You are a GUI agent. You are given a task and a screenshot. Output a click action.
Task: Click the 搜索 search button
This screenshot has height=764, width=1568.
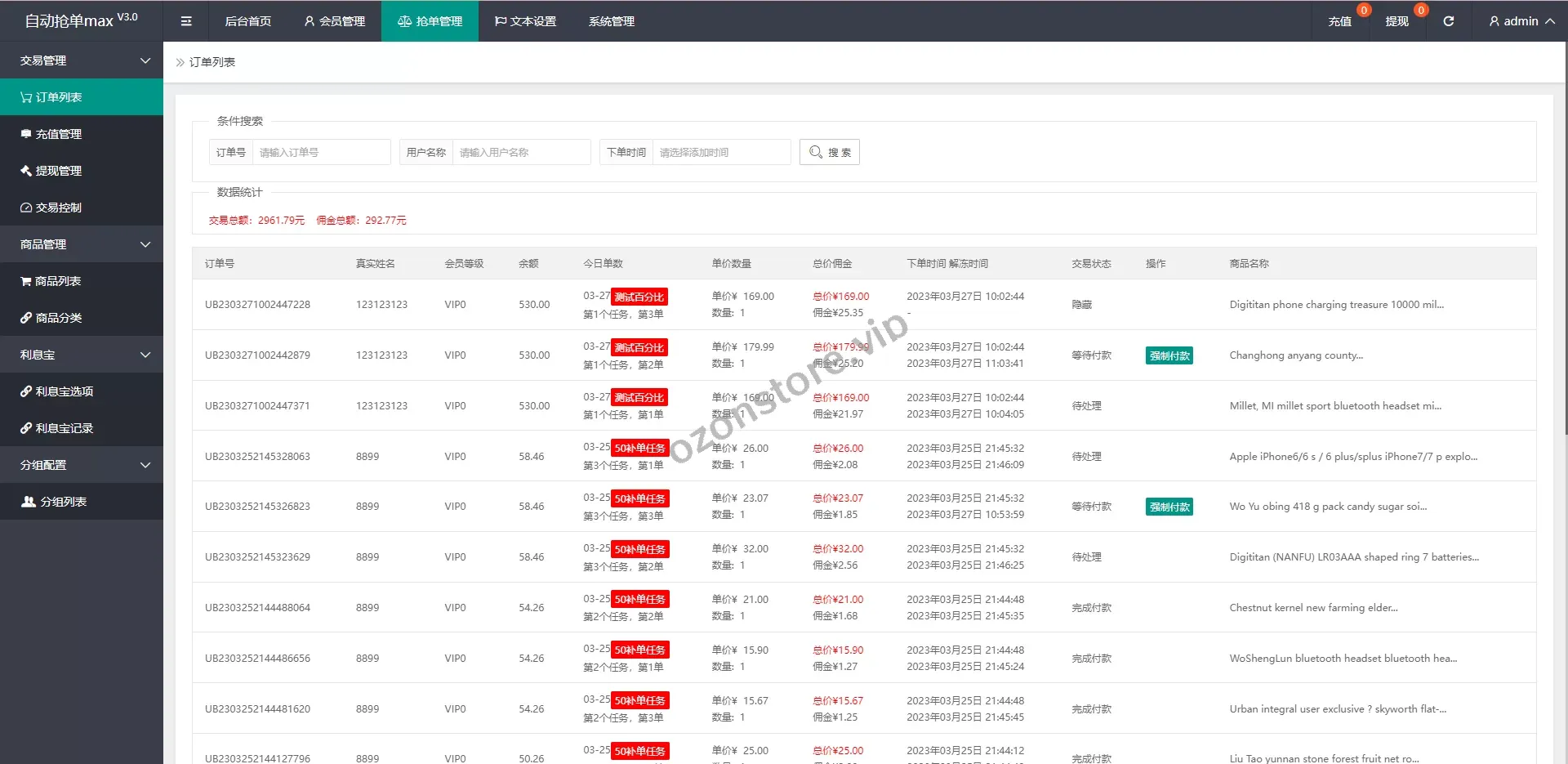pos(830,152)
